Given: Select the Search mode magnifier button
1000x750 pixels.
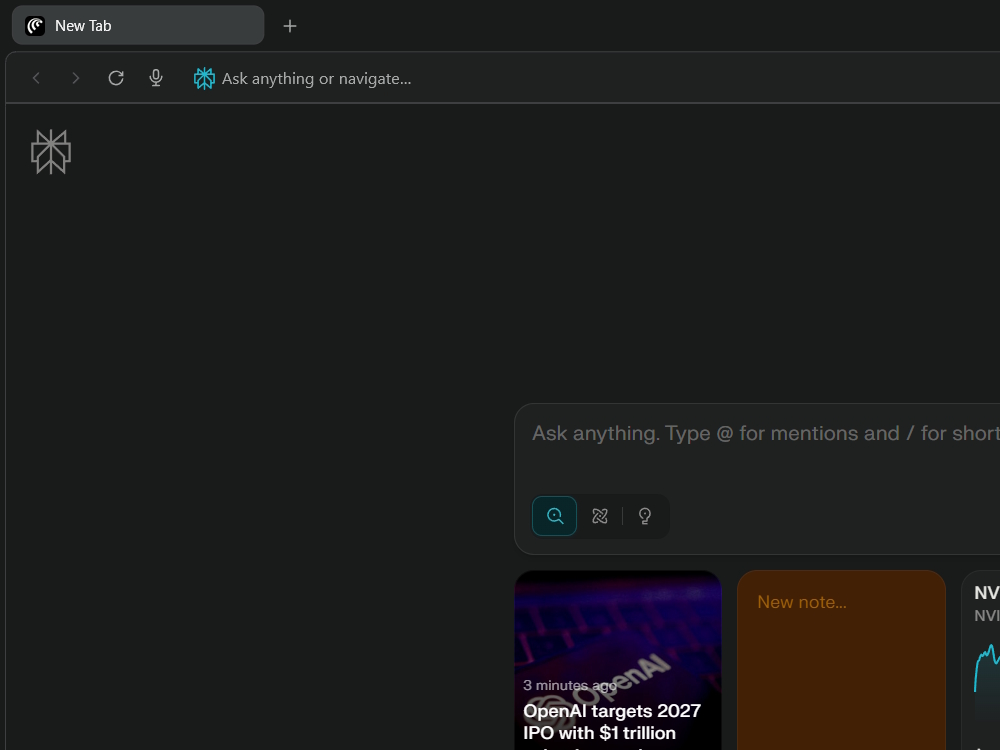Looking at the screenshot, I should coord(554,516).
